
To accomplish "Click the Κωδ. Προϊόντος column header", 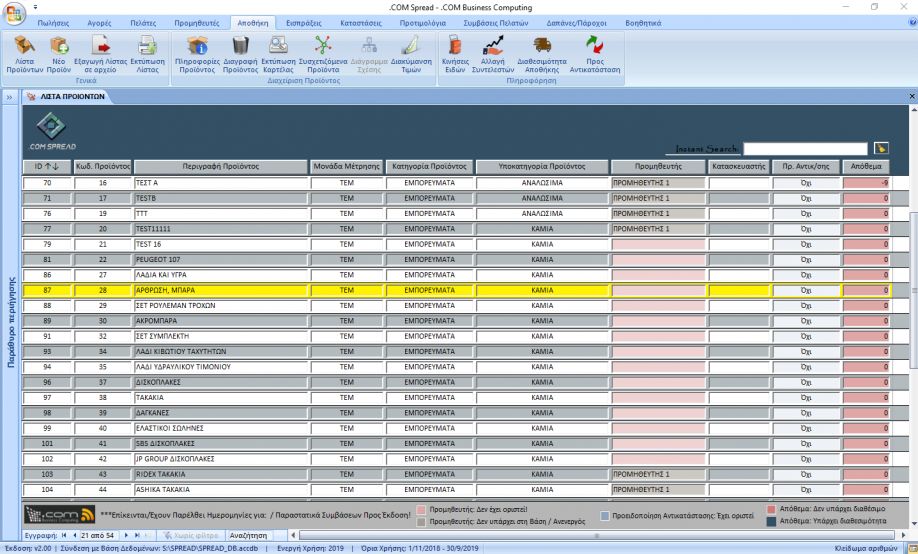I will [102, 166].
